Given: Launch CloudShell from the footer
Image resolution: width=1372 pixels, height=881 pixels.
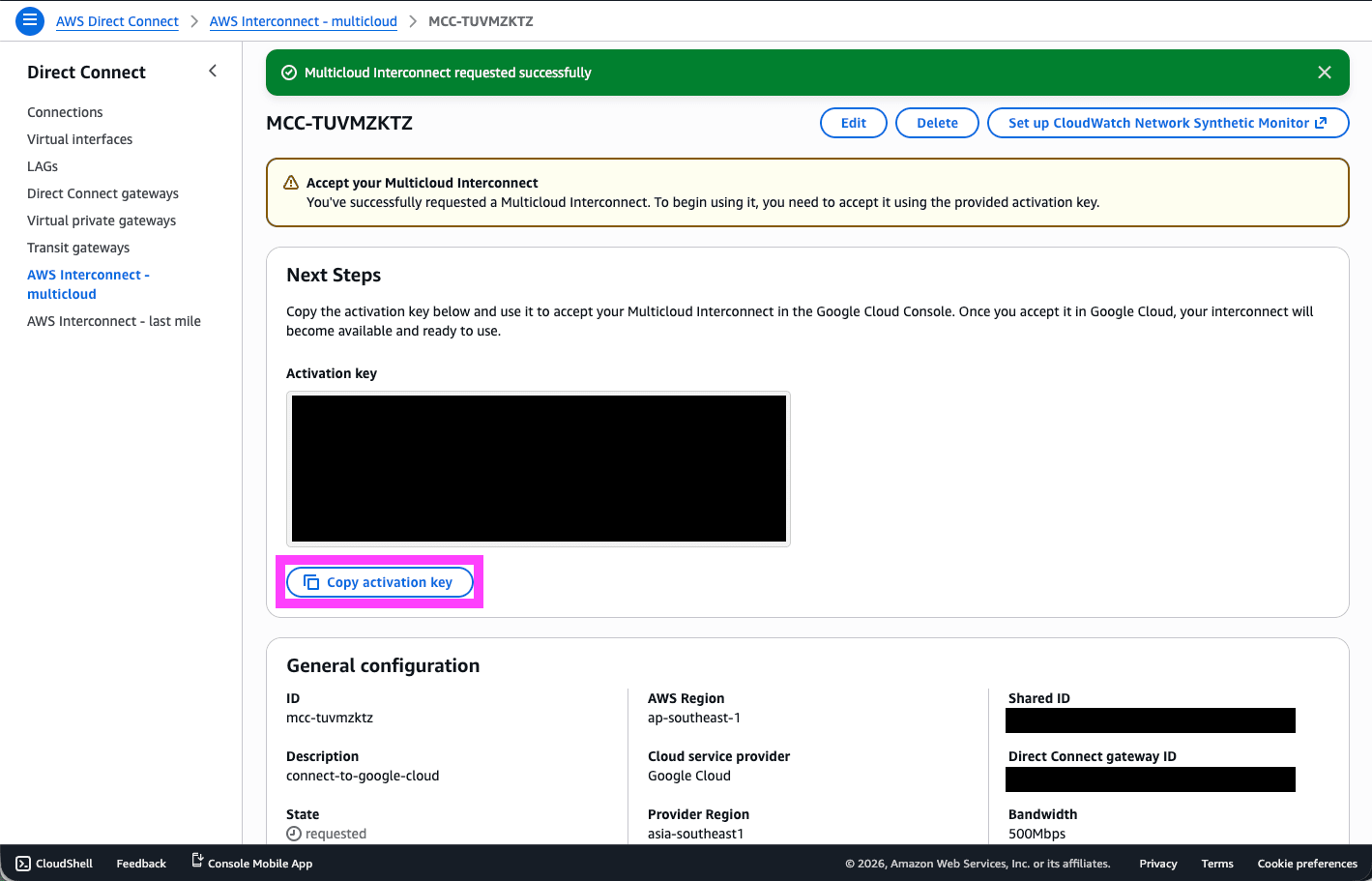Looking at the screenshot, I should [54, 864].
